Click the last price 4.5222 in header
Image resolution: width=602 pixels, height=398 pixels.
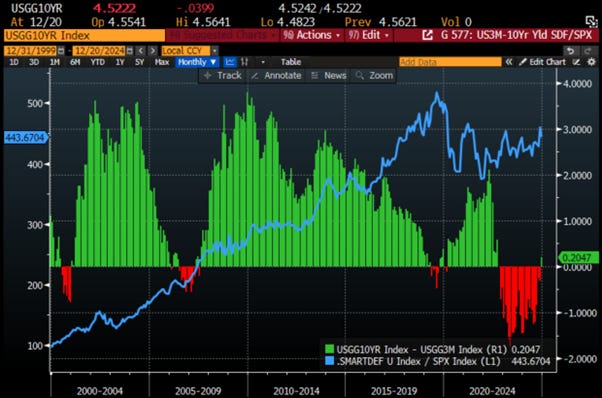click(x=114, y=8)
